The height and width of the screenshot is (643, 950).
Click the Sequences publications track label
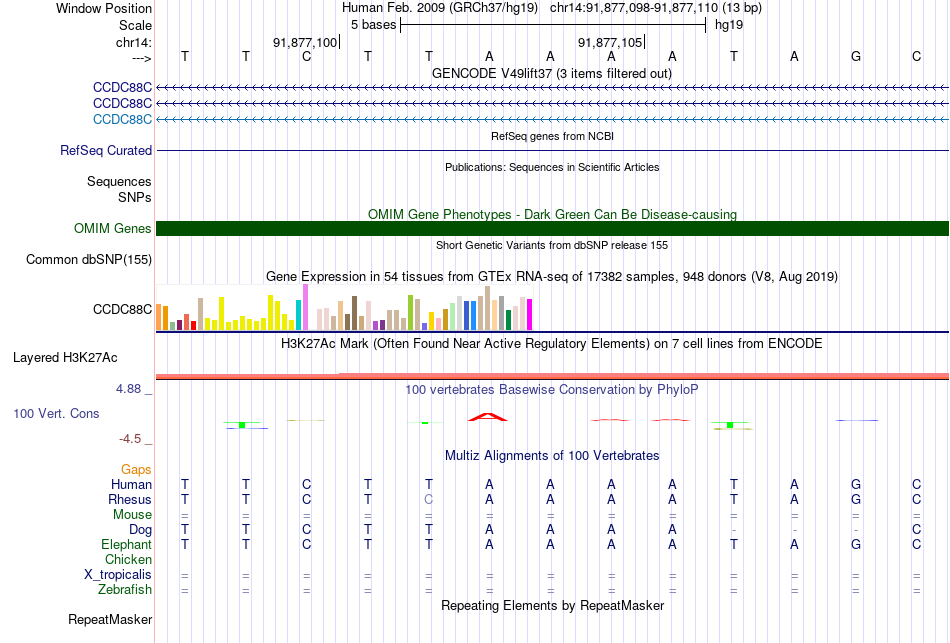[119, 181]
